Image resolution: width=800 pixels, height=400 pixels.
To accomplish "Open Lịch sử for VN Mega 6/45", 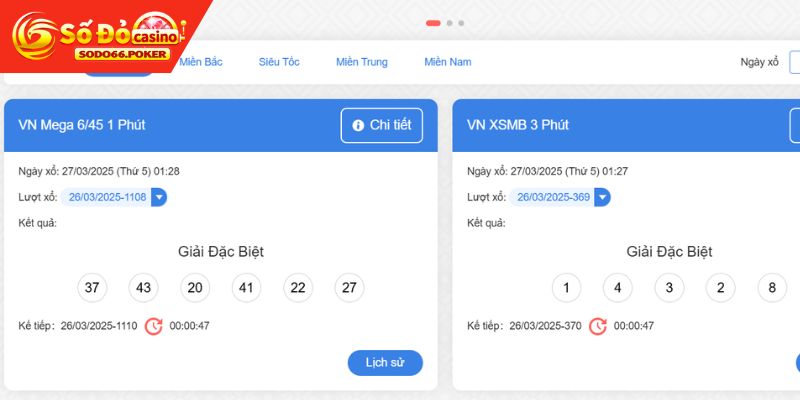I will (385, 363).
